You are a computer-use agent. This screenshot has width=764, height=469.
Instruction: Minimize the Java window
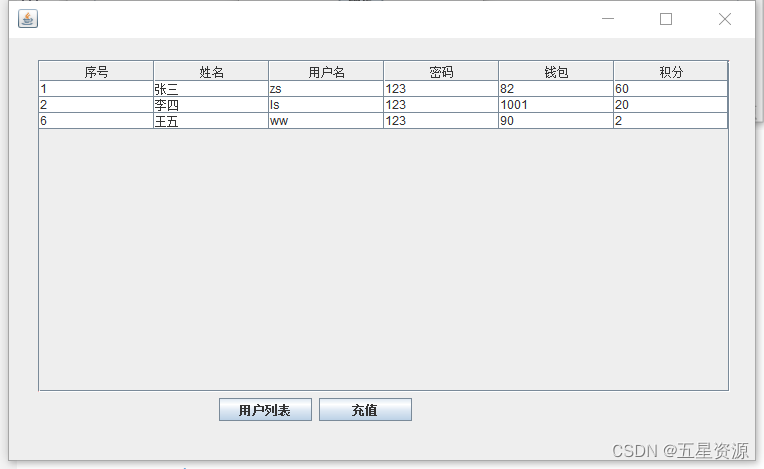tap(608, 19)
